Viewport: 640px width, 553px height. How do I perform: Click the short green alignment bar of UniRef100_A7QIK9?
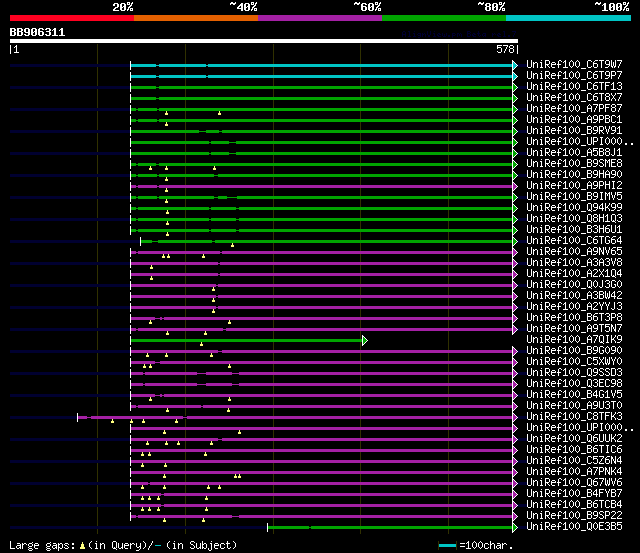point(247,340)
